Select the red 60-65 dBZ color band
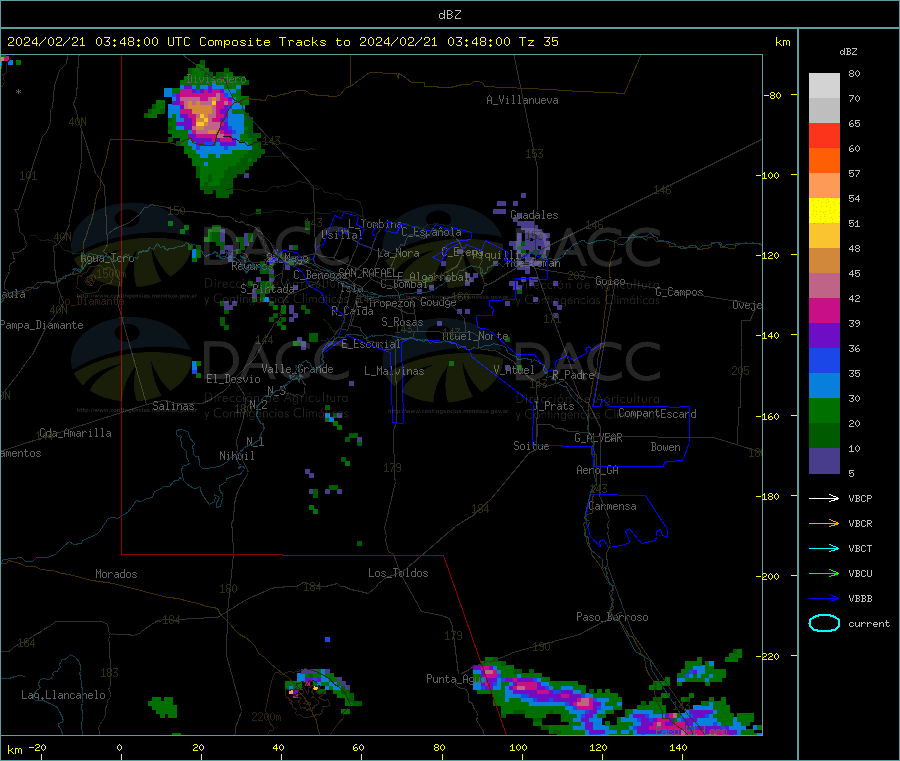The width and height of the screenshot is (900, 761). 824,135
